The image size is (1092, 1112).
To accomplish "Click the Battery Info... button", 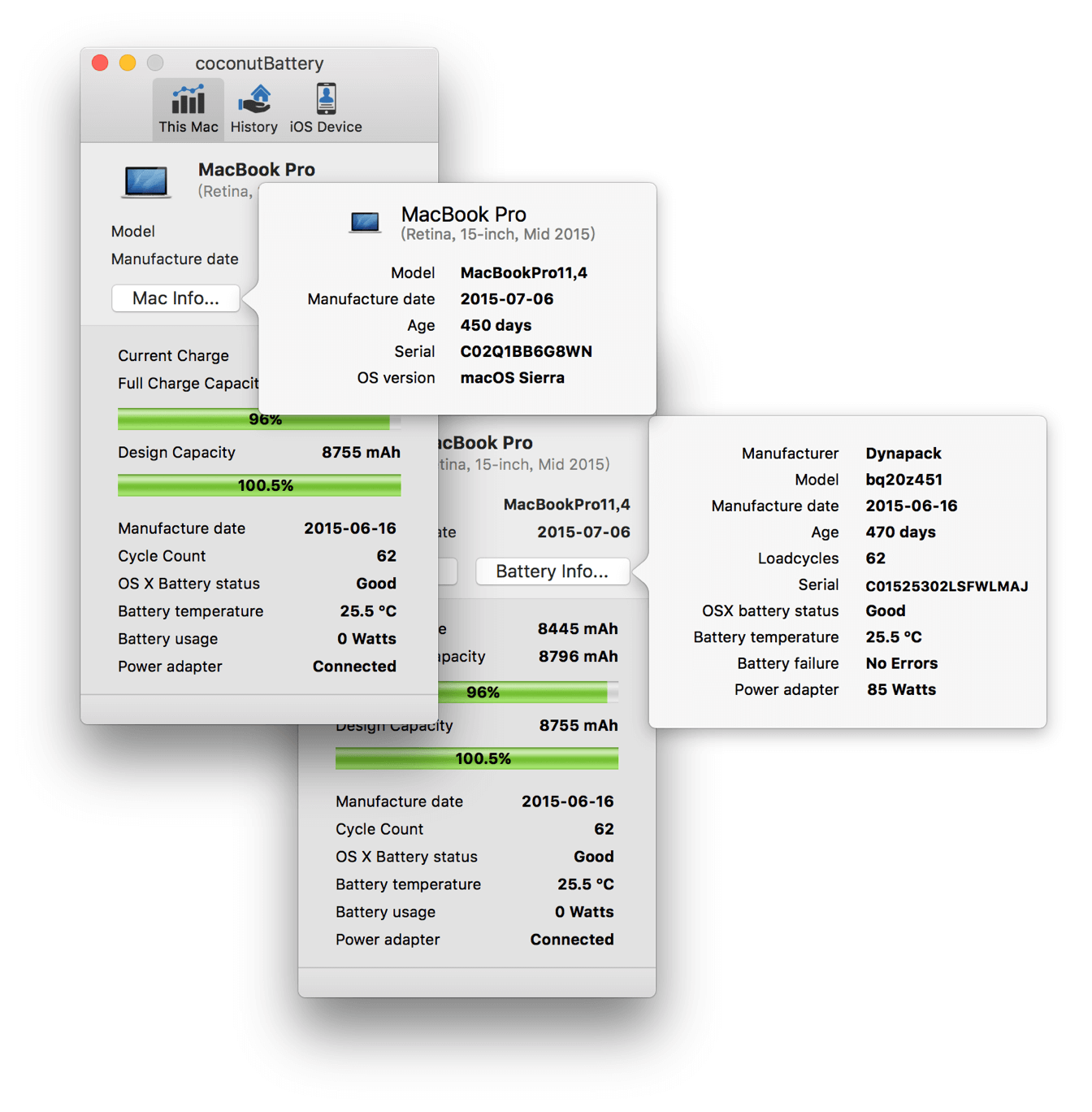I will (552, 571).
